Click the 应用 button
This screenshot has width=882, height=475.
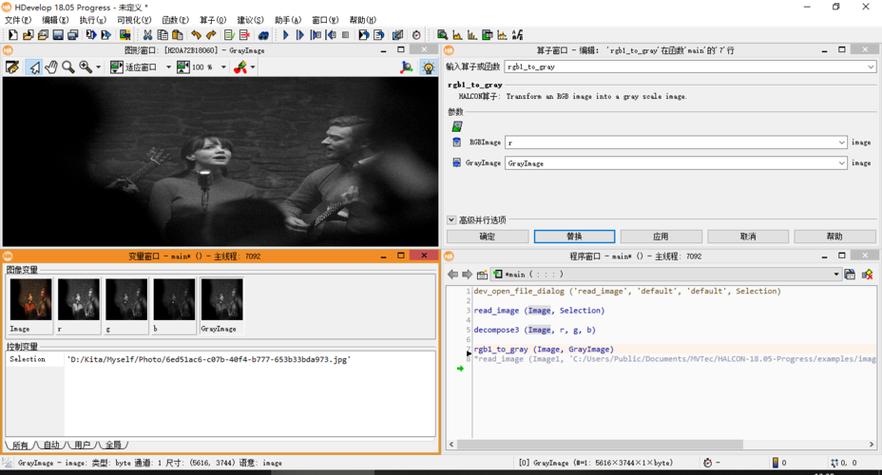tap(660, 237)
